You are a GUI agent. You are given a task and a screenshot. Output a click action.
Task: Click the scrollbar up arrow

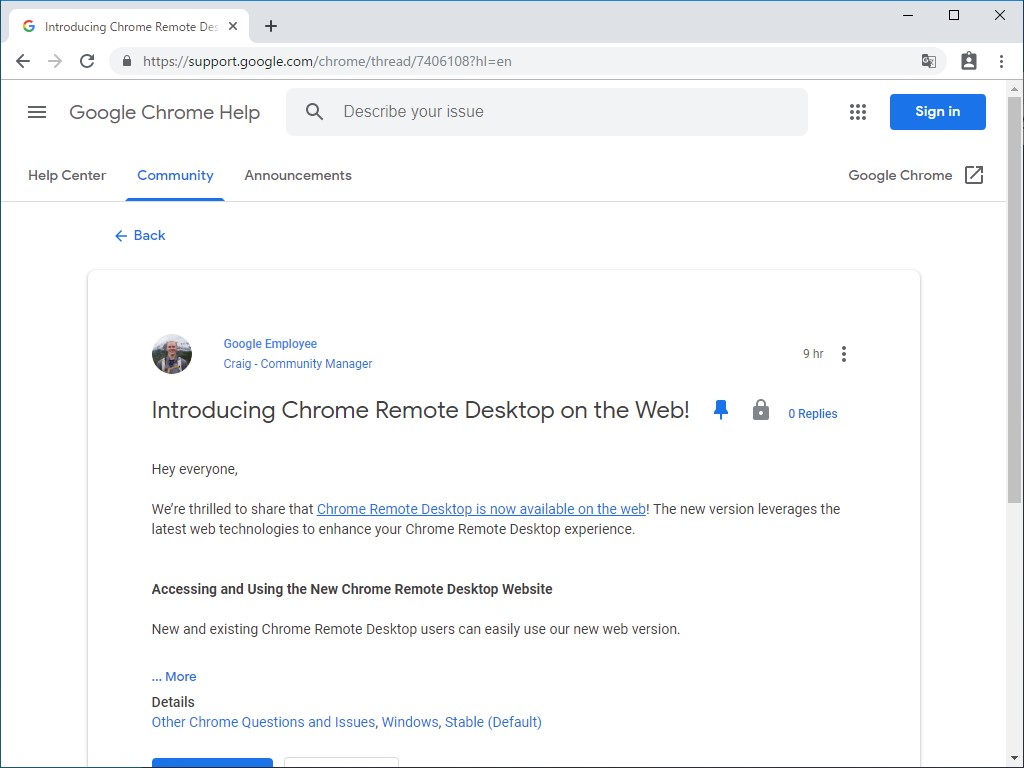point(1014,89)
